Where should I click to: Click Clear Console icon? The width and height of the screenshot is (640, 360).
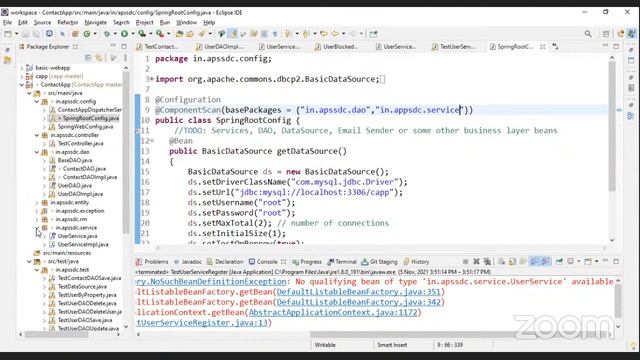point(502,262)
